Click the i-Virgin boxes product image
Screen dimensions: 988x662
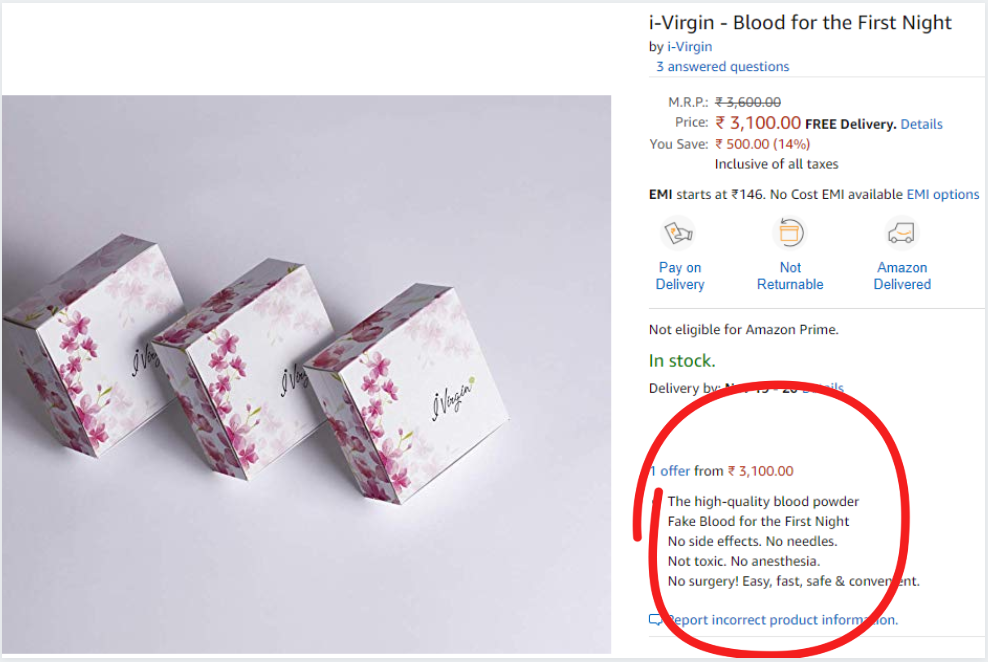pos(306,374)
